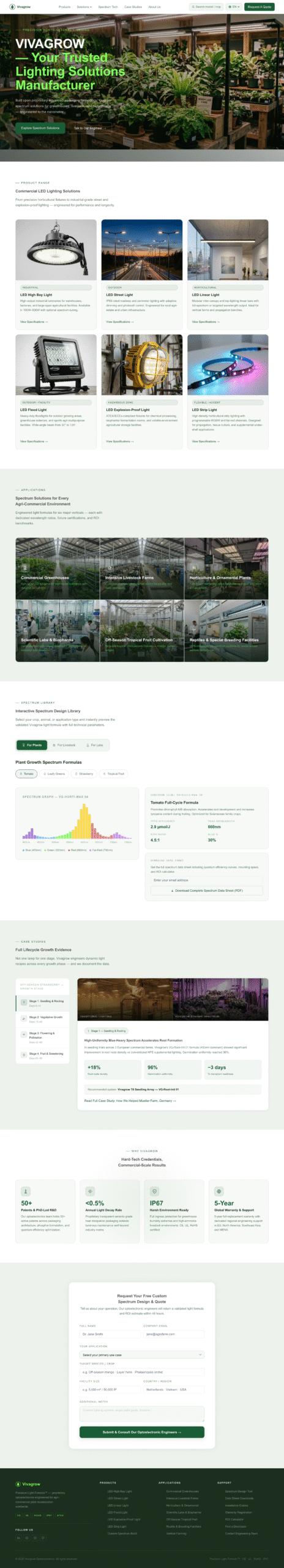Open Horticulture & Ornamental Plants tile
This screenshot has width=284, height=1568.
point(226,569)
